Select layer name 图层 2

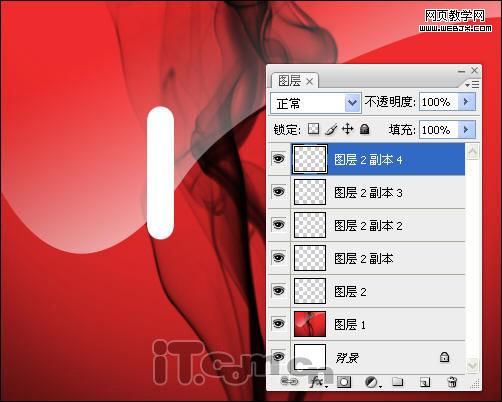350,291
